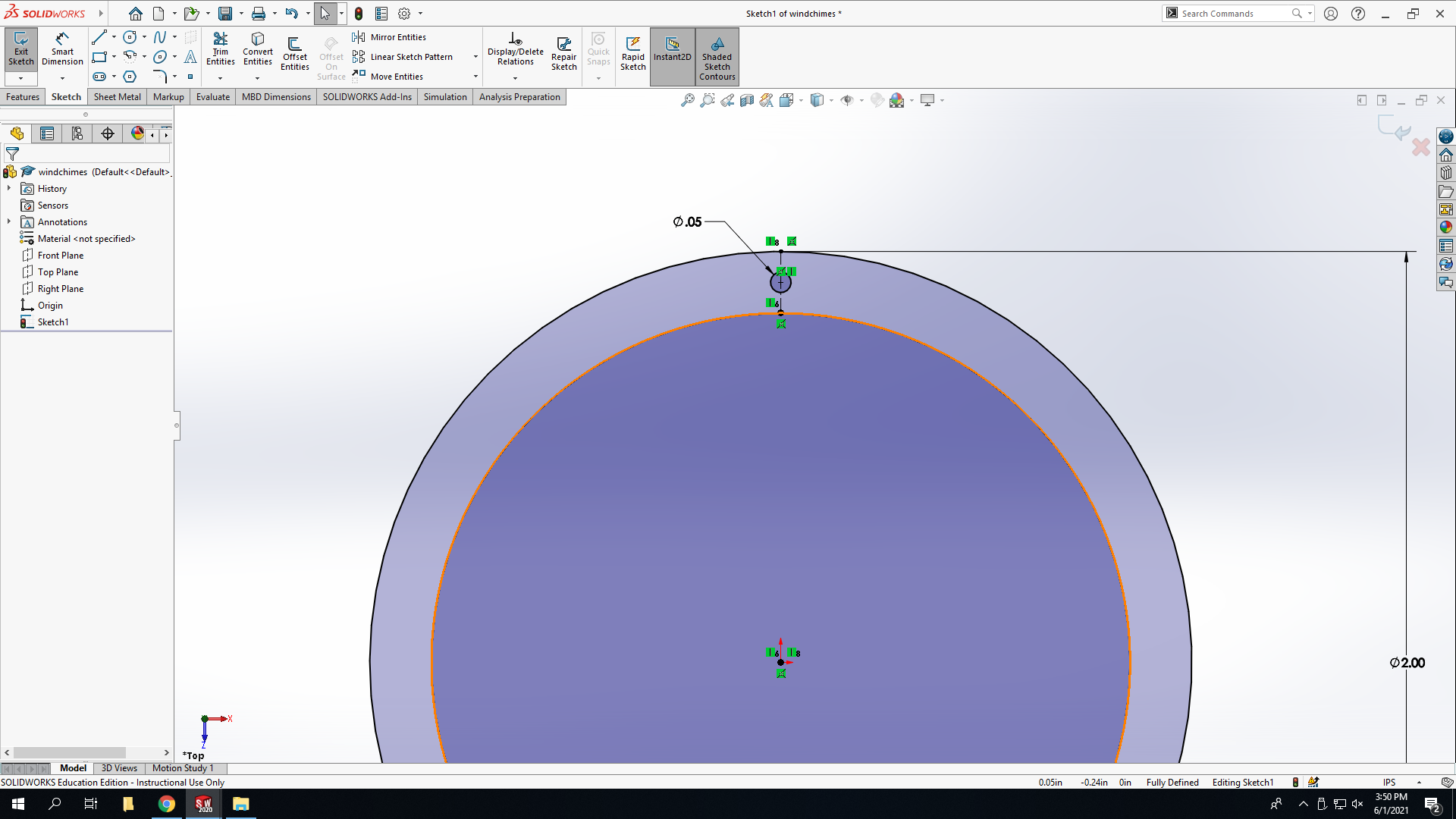Switch to the Evaluate tab
Image resolution: width=1456 pixels, height=819 pixels.
click(212, 97)
